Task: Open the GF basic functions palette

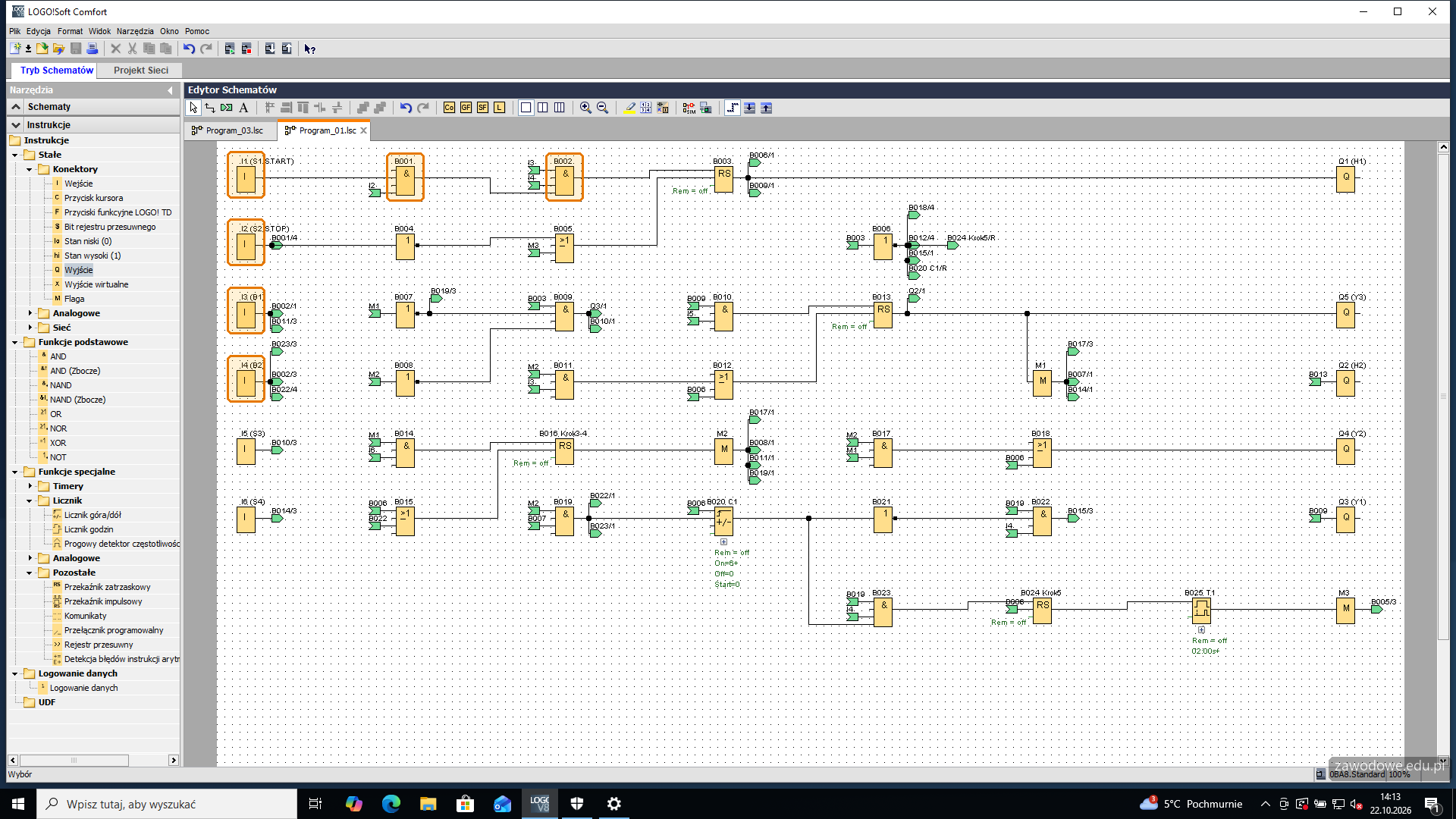Action: click(x=466, y=108)
